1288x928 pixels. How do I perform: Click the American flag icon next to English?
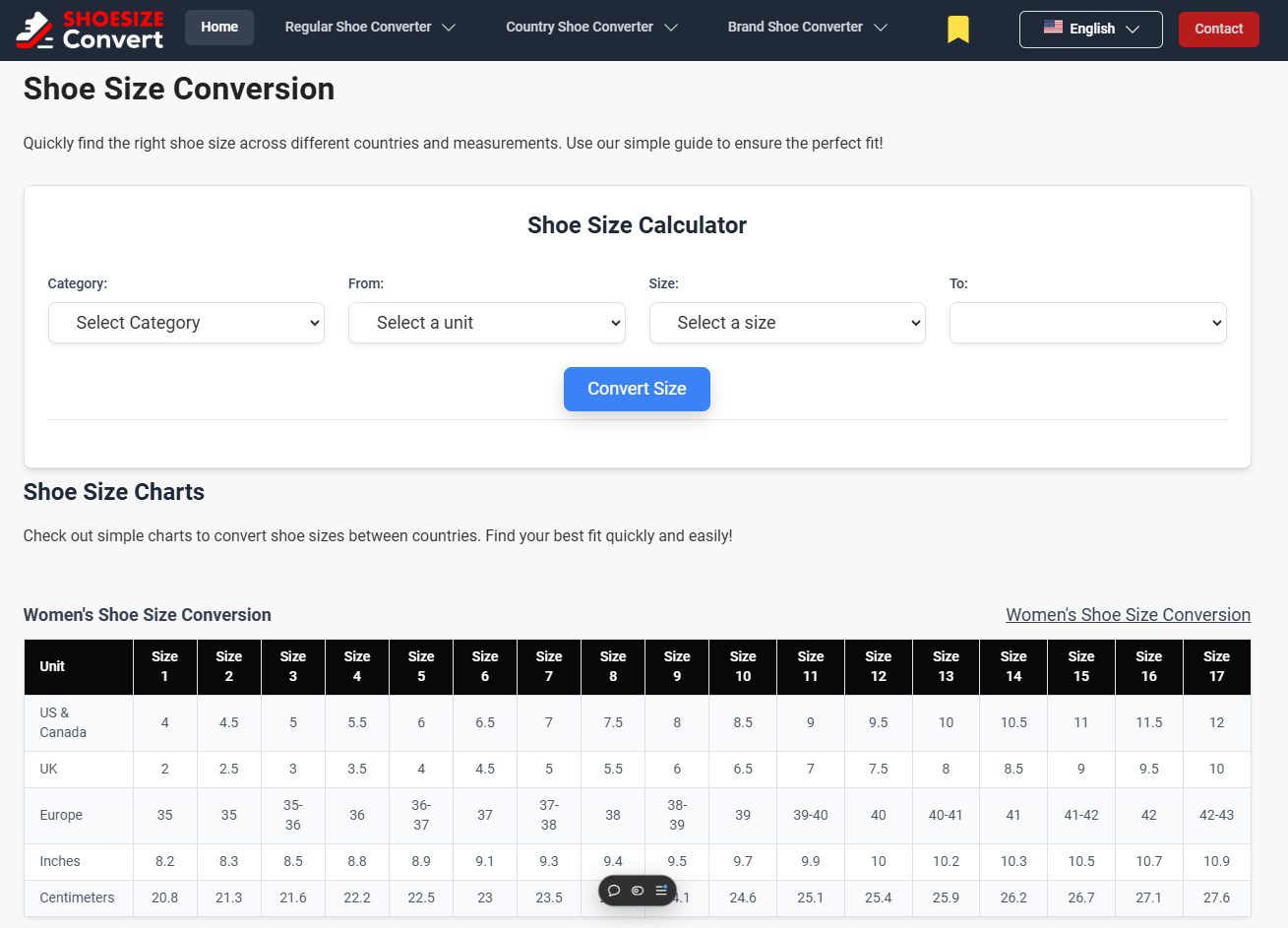(1053, 29)
